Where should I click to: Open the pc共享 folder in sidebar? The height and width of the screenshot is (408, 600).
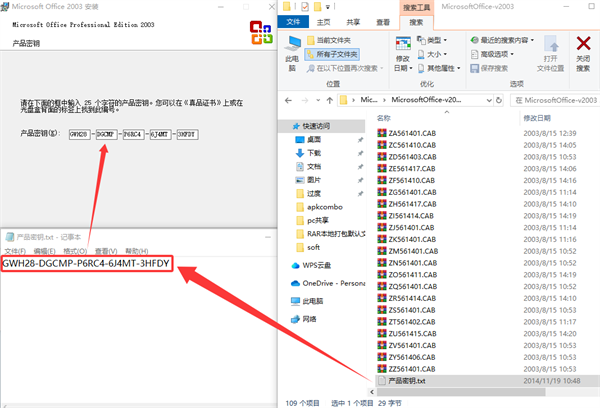click(x=318, y=220)
